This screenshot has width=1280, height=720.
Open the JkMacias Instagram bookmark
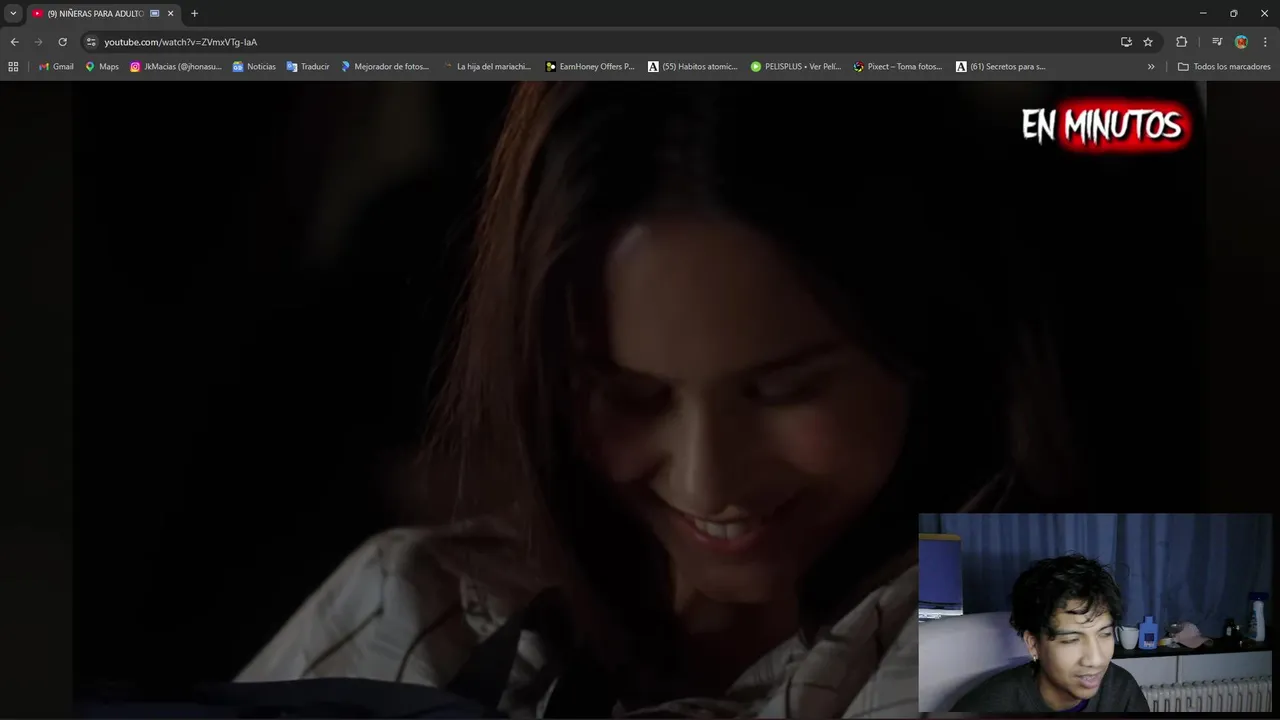point(176,67)
